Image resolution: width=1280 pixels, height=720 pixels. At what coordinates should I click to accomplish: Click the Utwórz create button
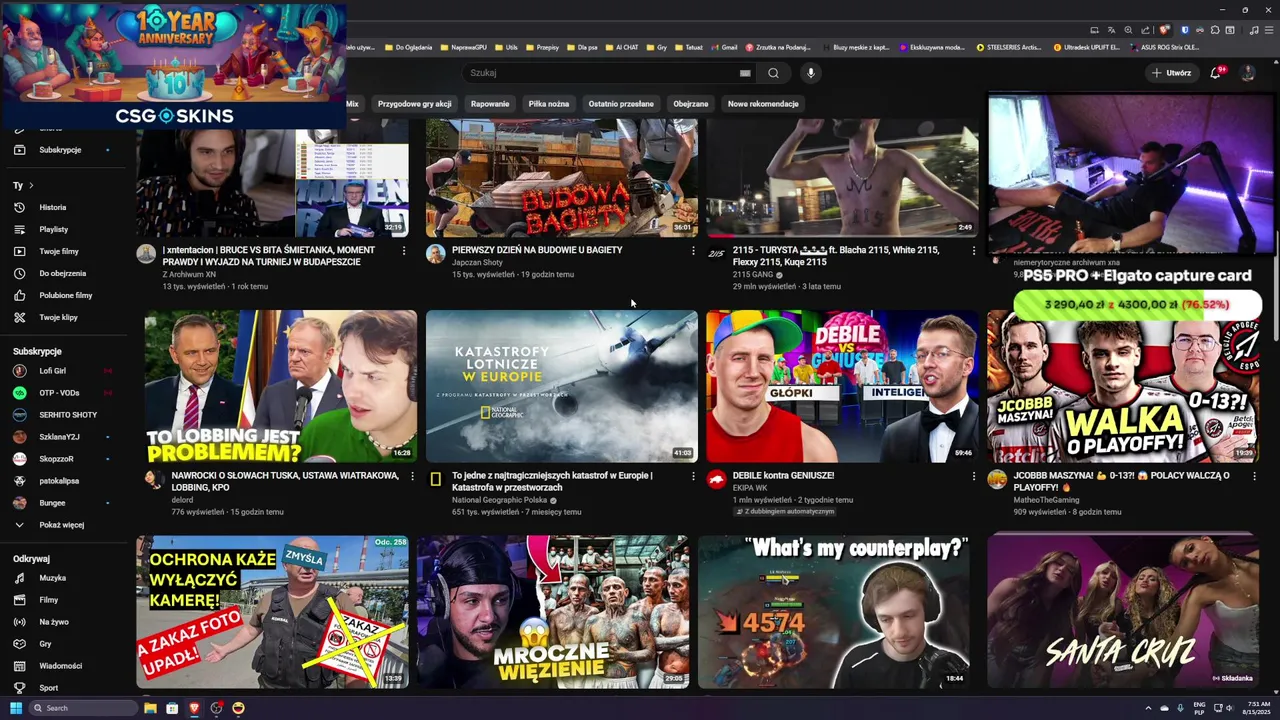pos(1171,73)
